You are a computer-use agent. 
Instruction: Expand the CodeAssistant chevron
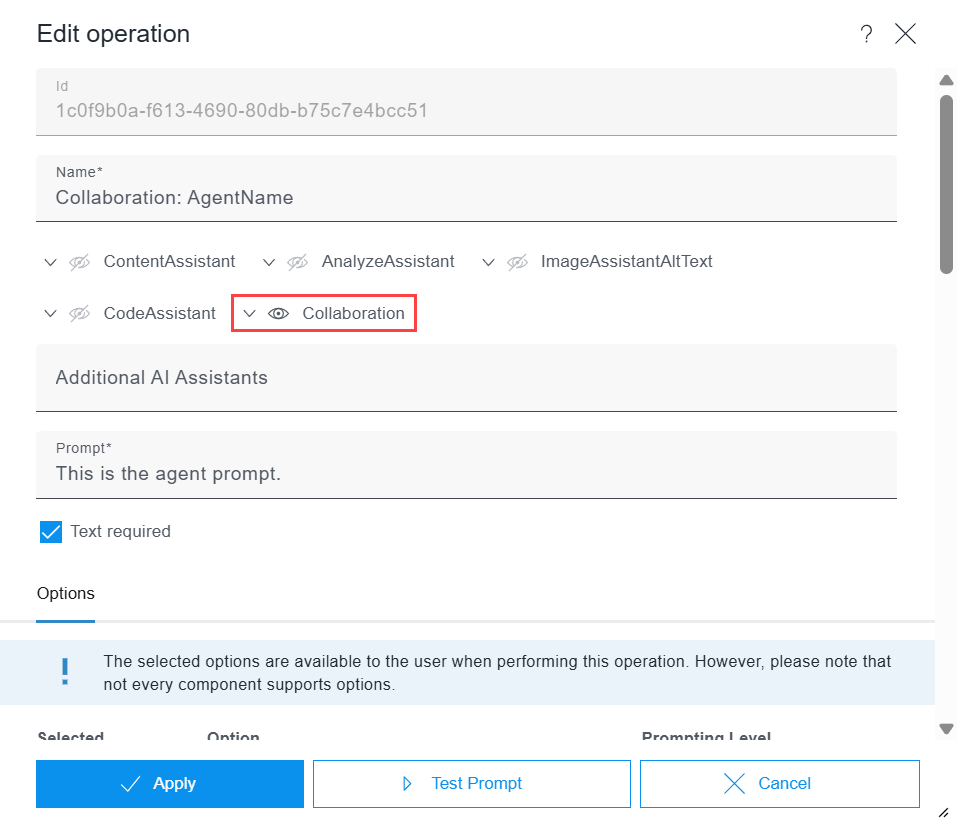click(x=51, y=314)
